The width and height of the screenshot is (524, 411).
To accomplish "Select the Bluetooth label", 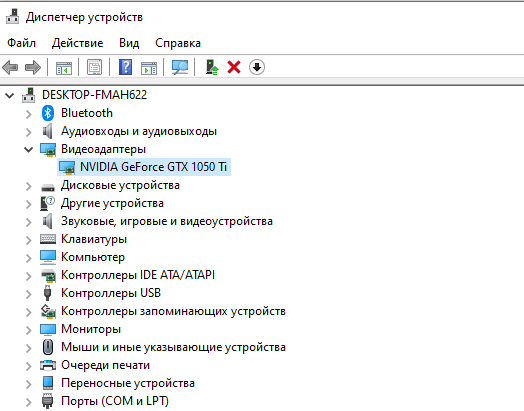I will coord(87,113).
